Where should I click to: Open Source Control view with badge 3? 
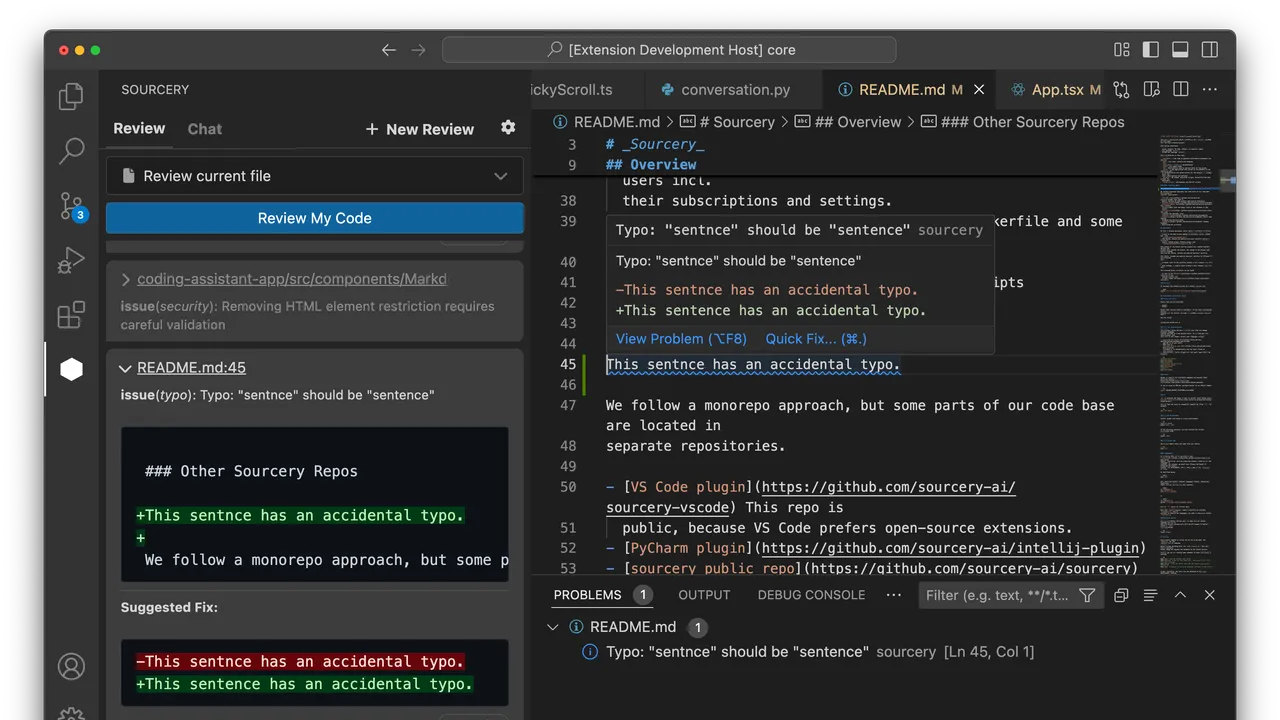point(71,206)
